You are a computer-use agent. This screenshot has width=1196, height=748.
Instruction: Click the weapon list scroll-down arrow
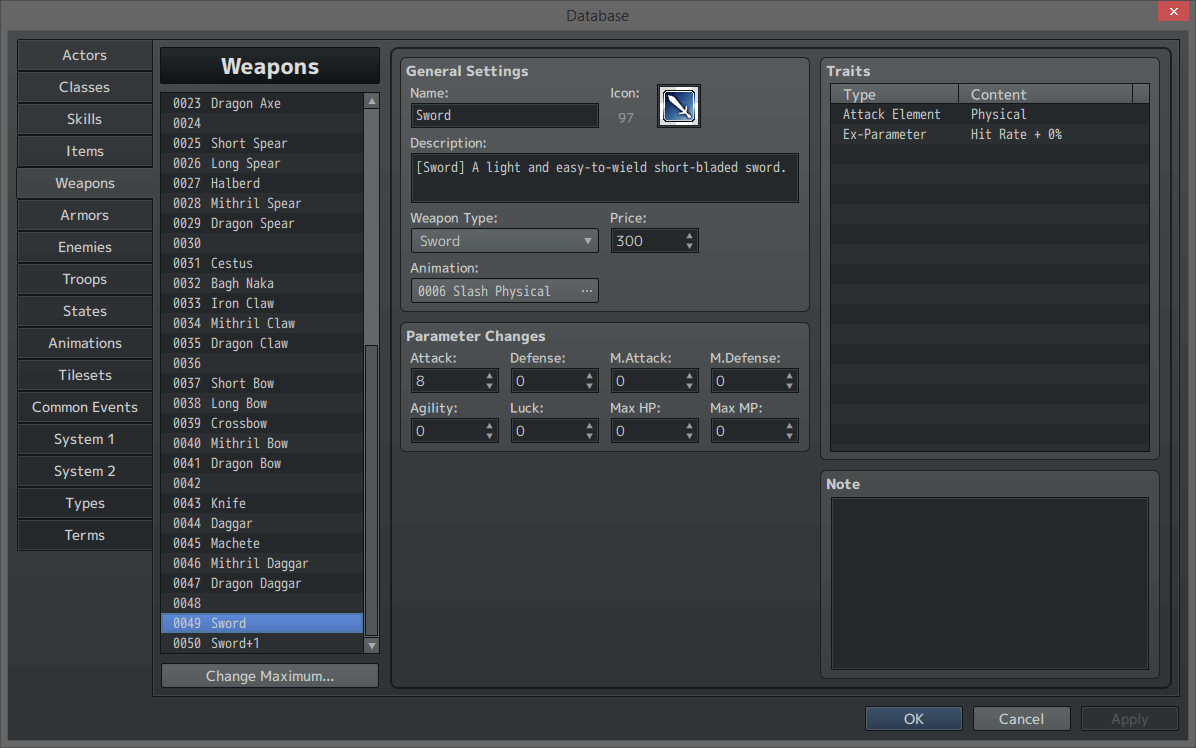click(x=371, y=645)
